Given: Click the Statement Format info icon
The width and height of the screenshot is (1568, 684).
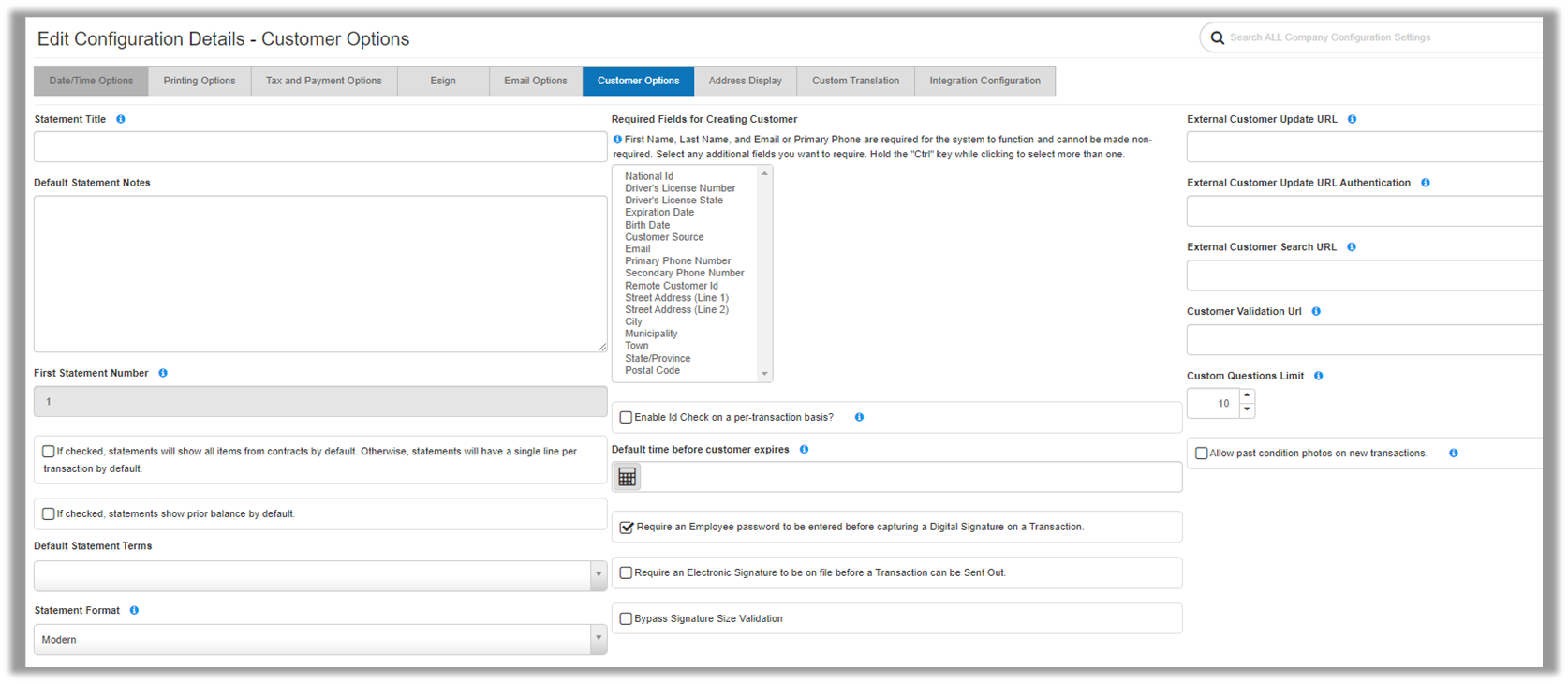Looking at the screenshot, I should 134,610.
